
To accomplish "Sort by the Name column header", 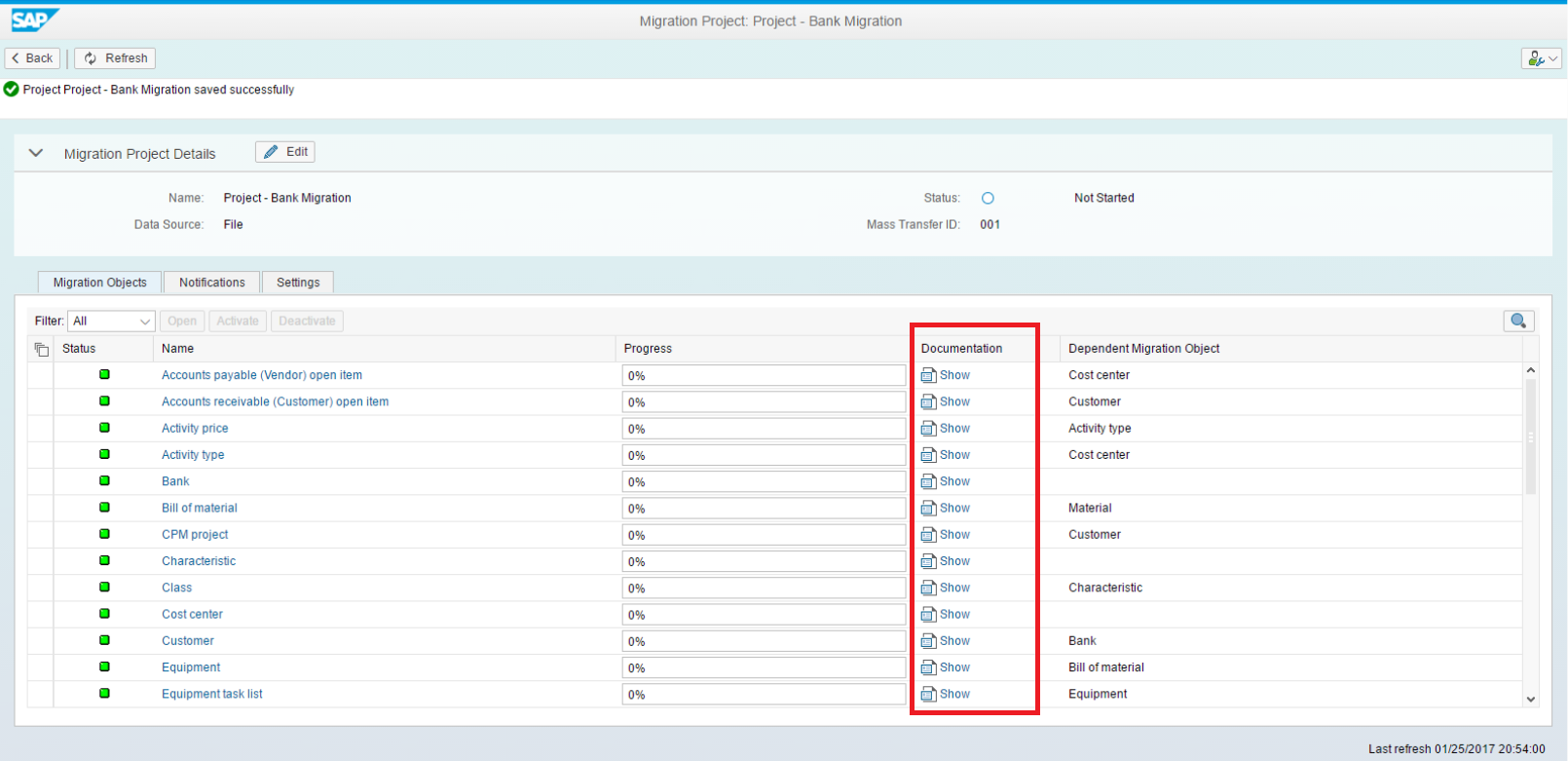I will click(385, 349).
